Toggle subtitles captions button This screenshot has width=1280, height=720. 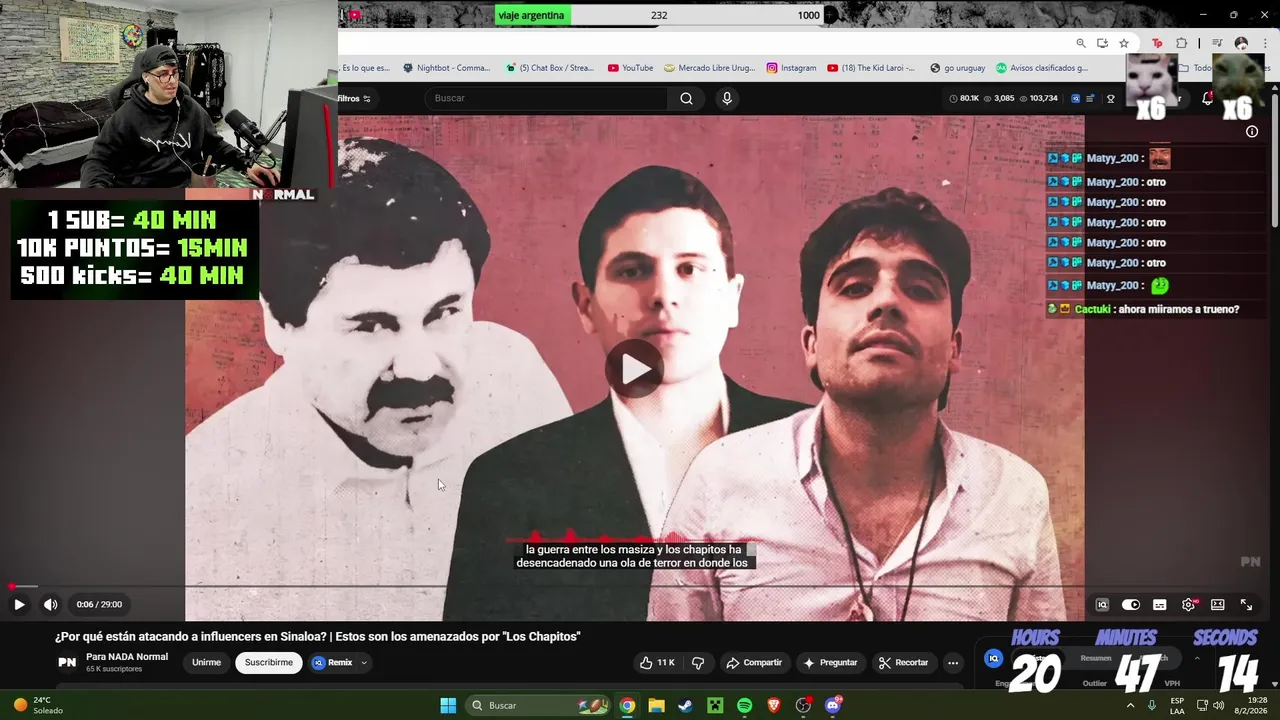(1160, 604)
